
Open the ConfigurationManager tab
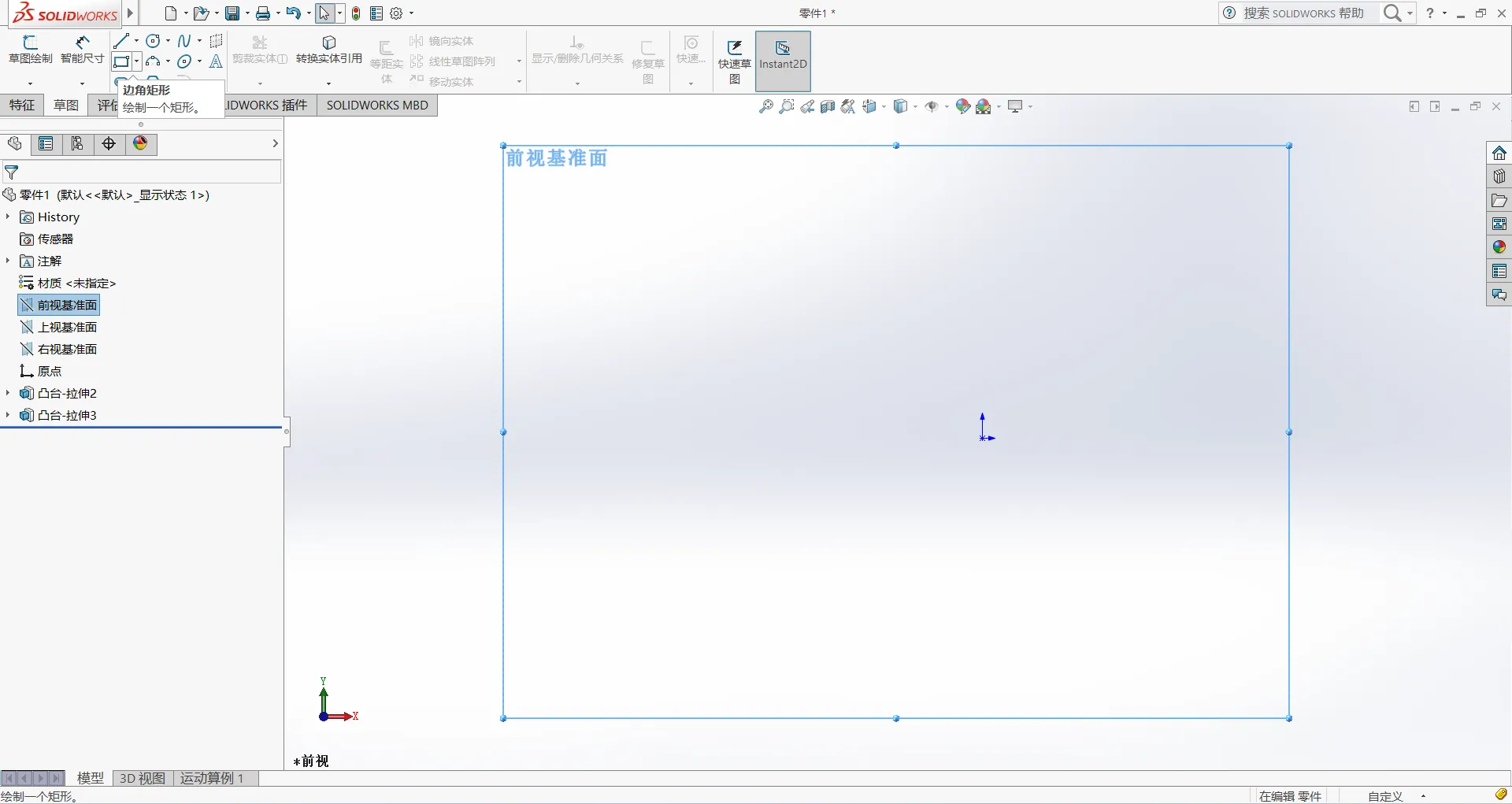[77, 143]
